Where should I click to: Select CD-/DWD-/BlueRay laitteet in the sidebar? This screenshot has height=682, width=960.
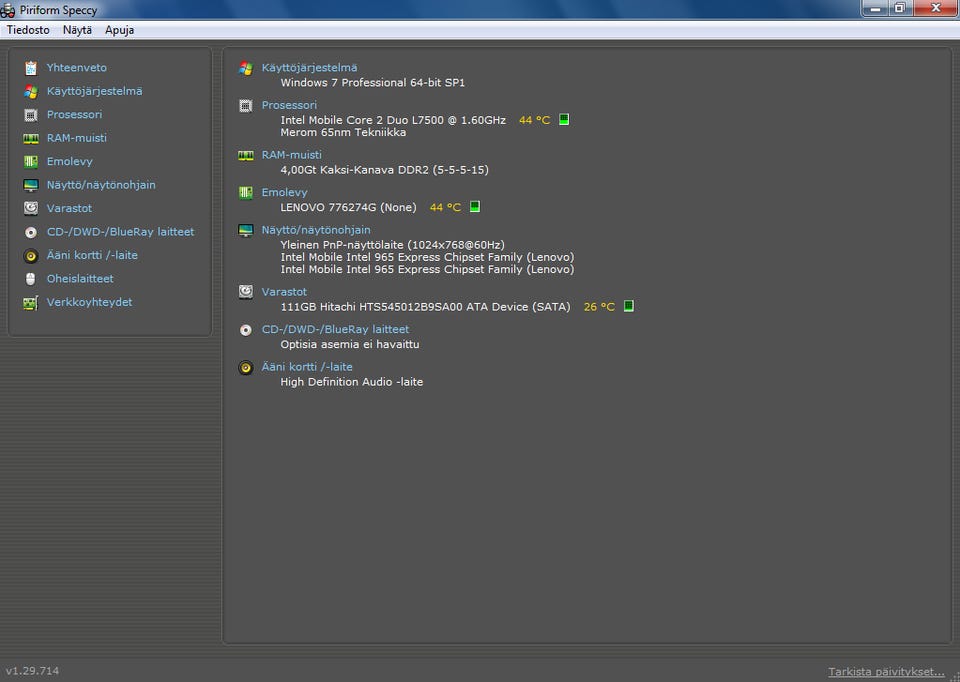pyautogui.click(x=120, y=232)
